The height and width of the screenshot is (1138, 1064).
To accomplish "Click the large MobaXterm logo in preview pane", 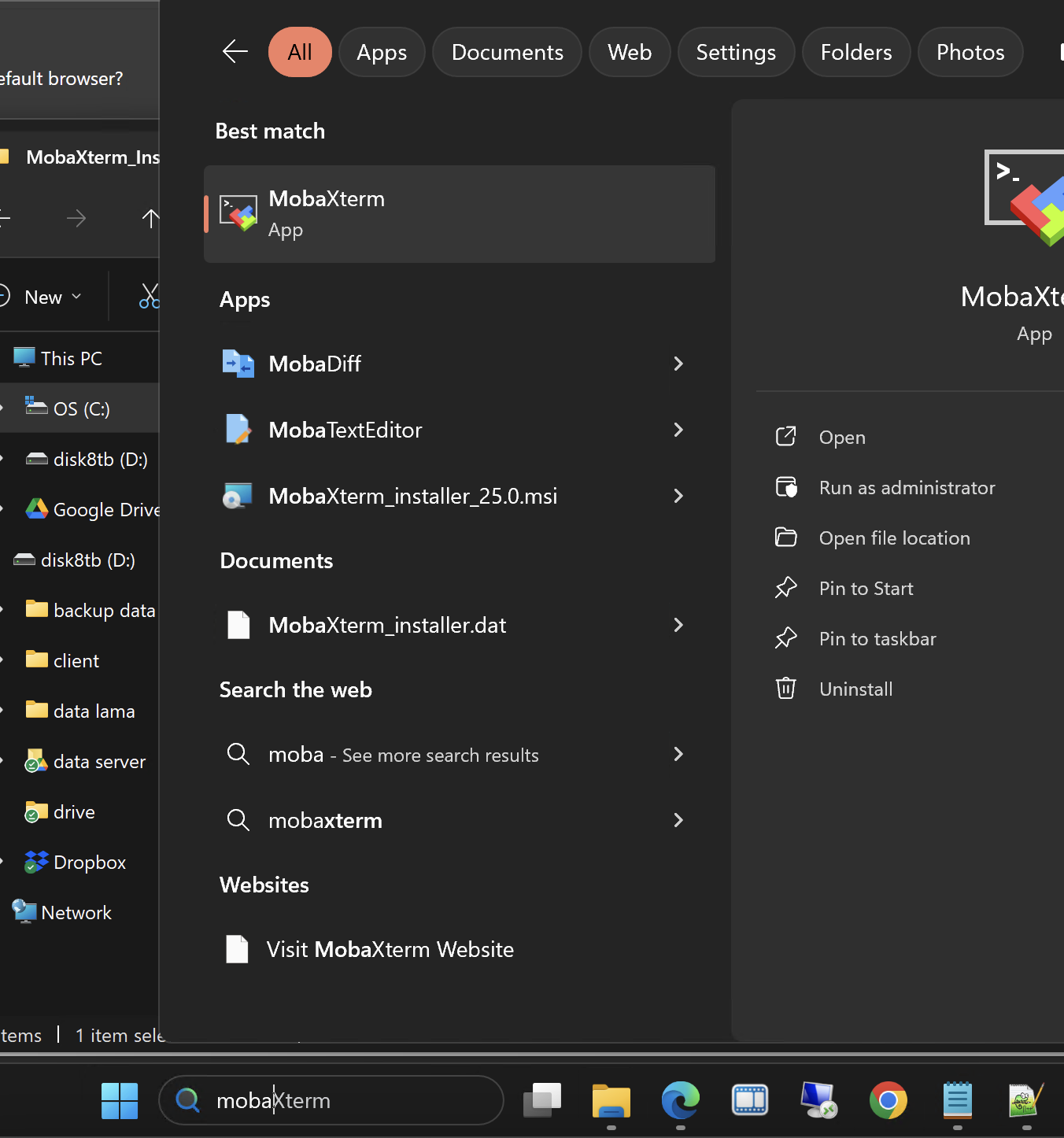I will pos(1025,198).
